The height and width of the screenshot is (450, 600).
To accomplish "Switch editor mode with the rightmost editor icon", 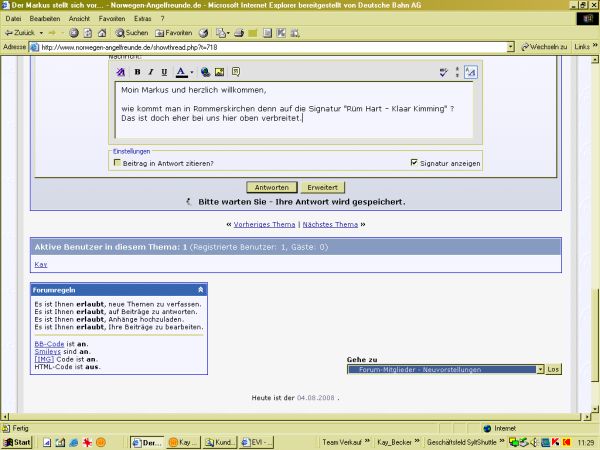I will point(471,72).
